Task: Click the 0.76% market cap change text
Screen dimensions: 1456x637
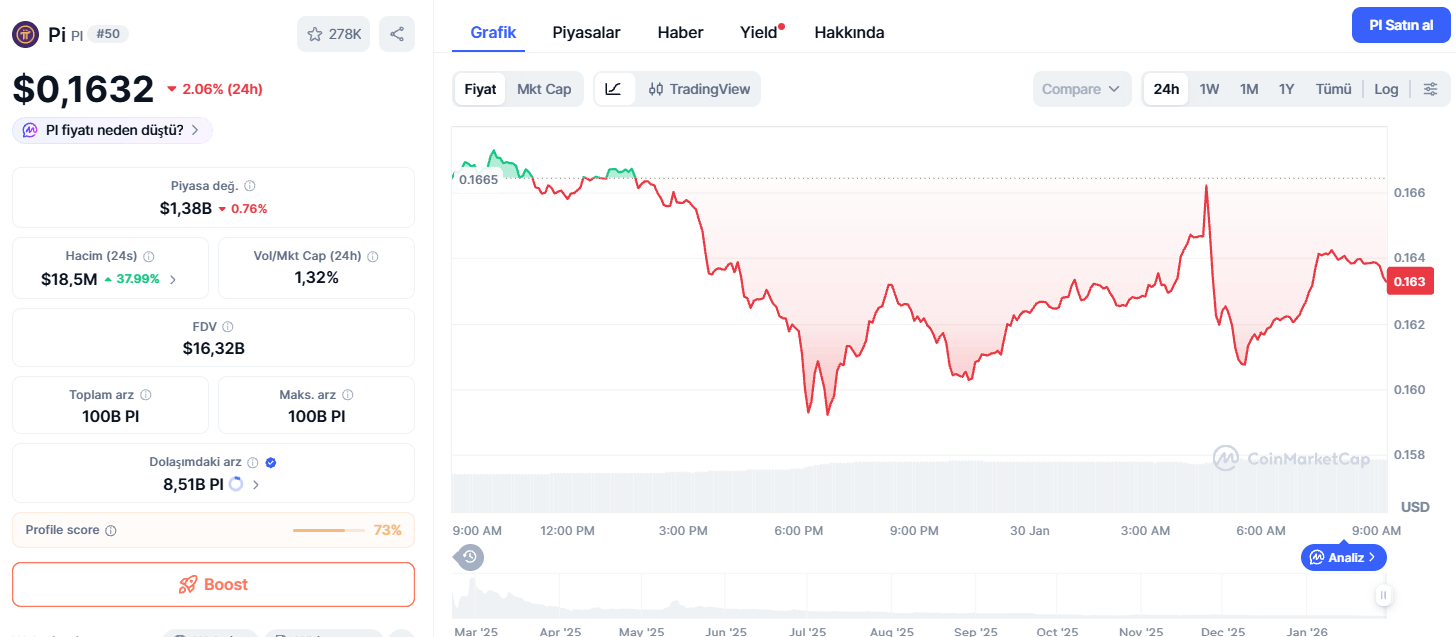Action: (x=248, y=209)
